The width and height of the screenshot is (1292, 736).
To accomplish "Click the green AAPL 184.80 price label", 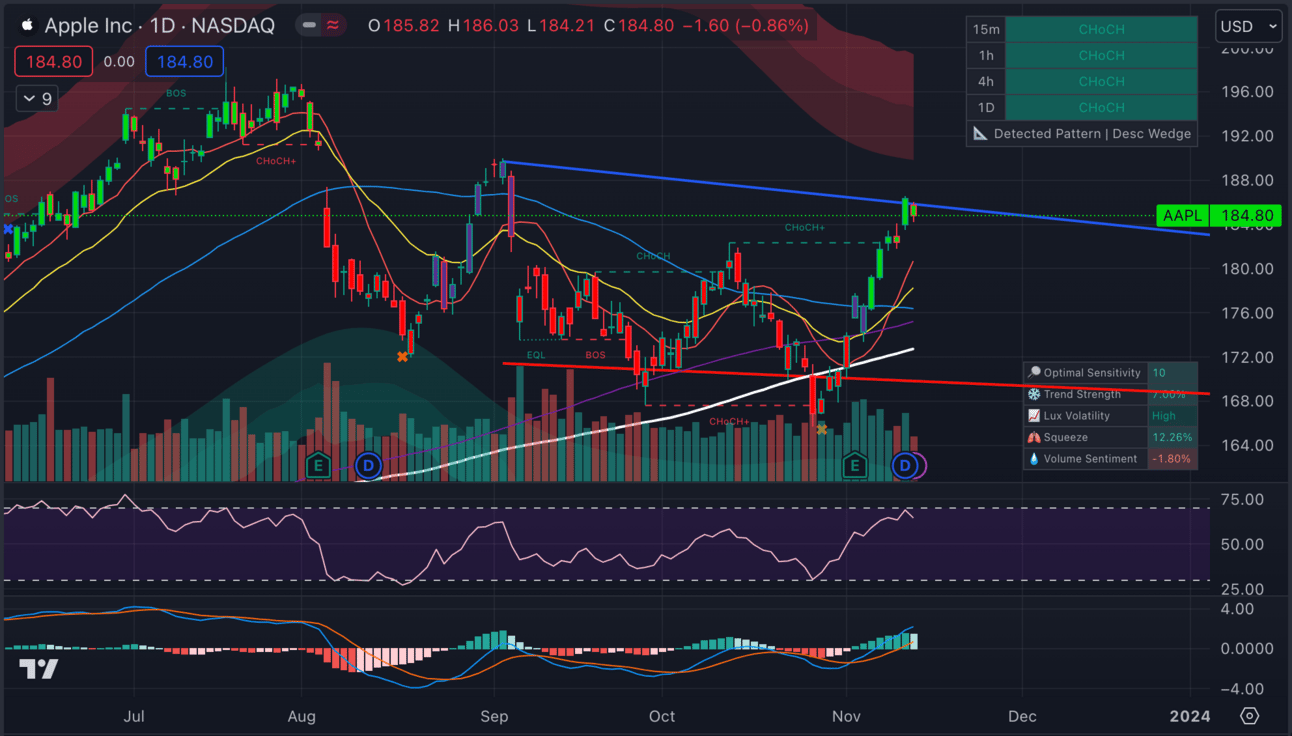I will click(x=1219, y=216).
